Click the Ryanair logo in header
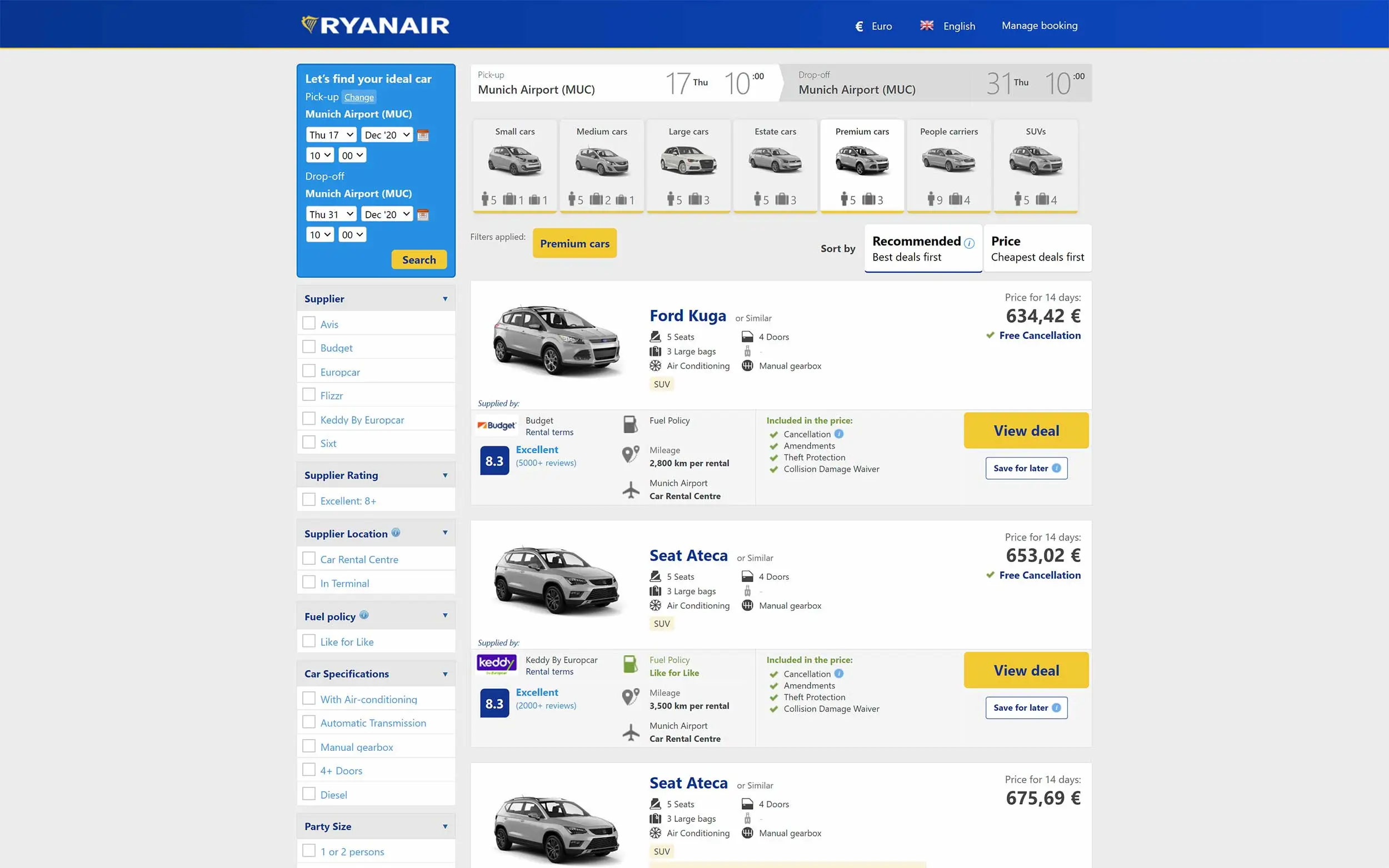The height and width of the screenshot is (868, 1389). tap(376, 24)
